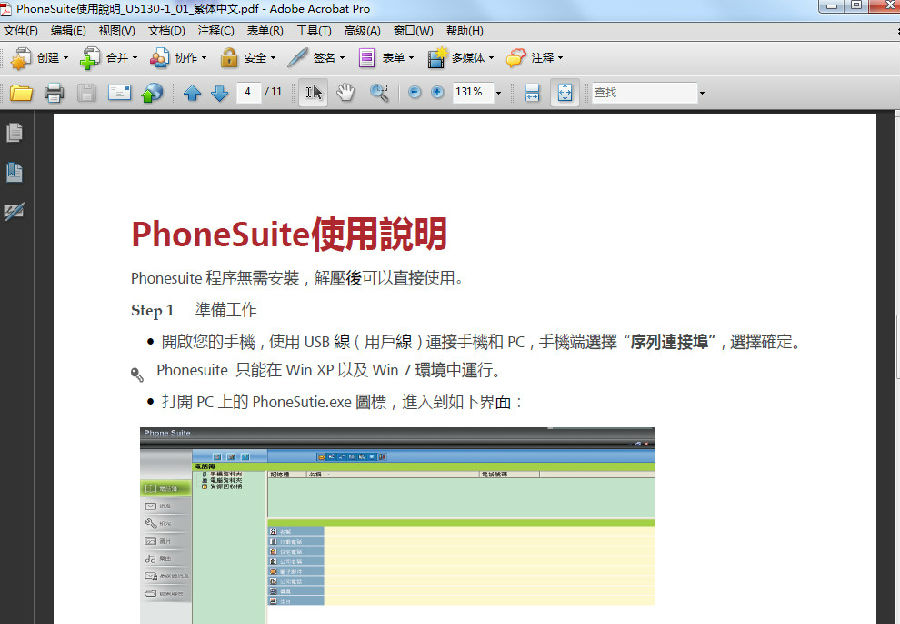Image resolution: width=900 pixels, height=624 pixels.
Task: Open the Collaborate icon
Action: [160, 58]
